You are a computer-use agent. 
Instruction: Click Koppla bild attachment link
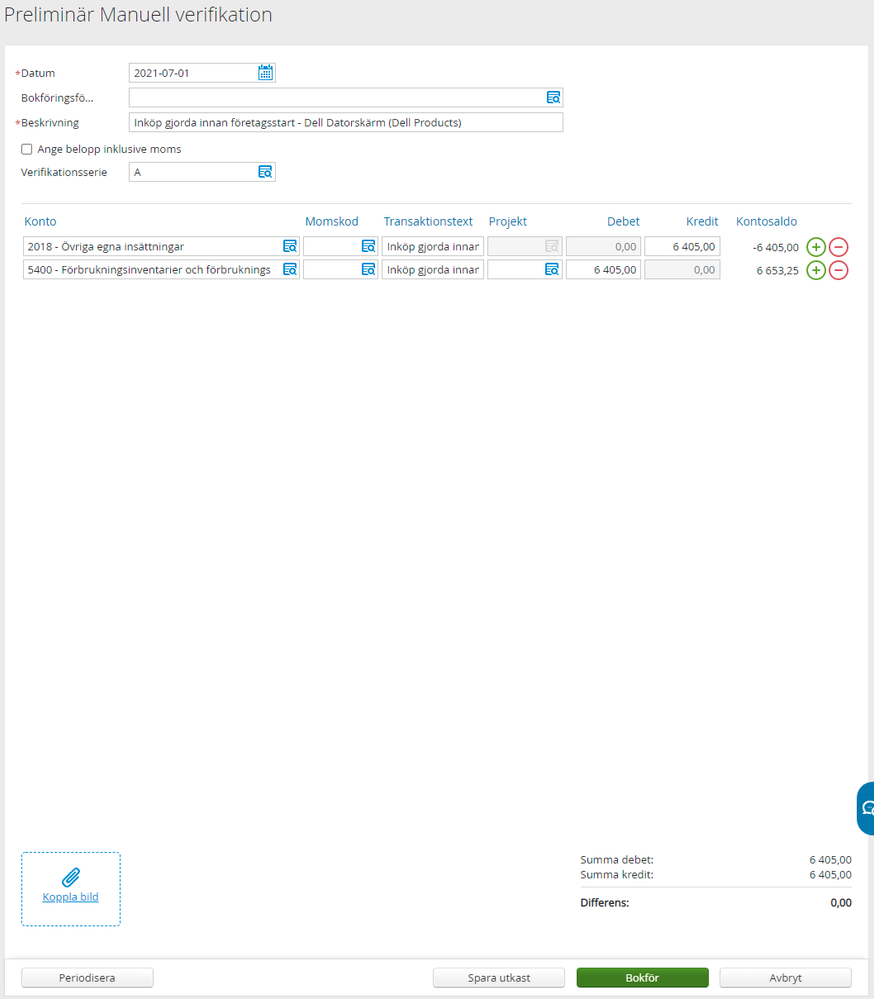point(70,897)
